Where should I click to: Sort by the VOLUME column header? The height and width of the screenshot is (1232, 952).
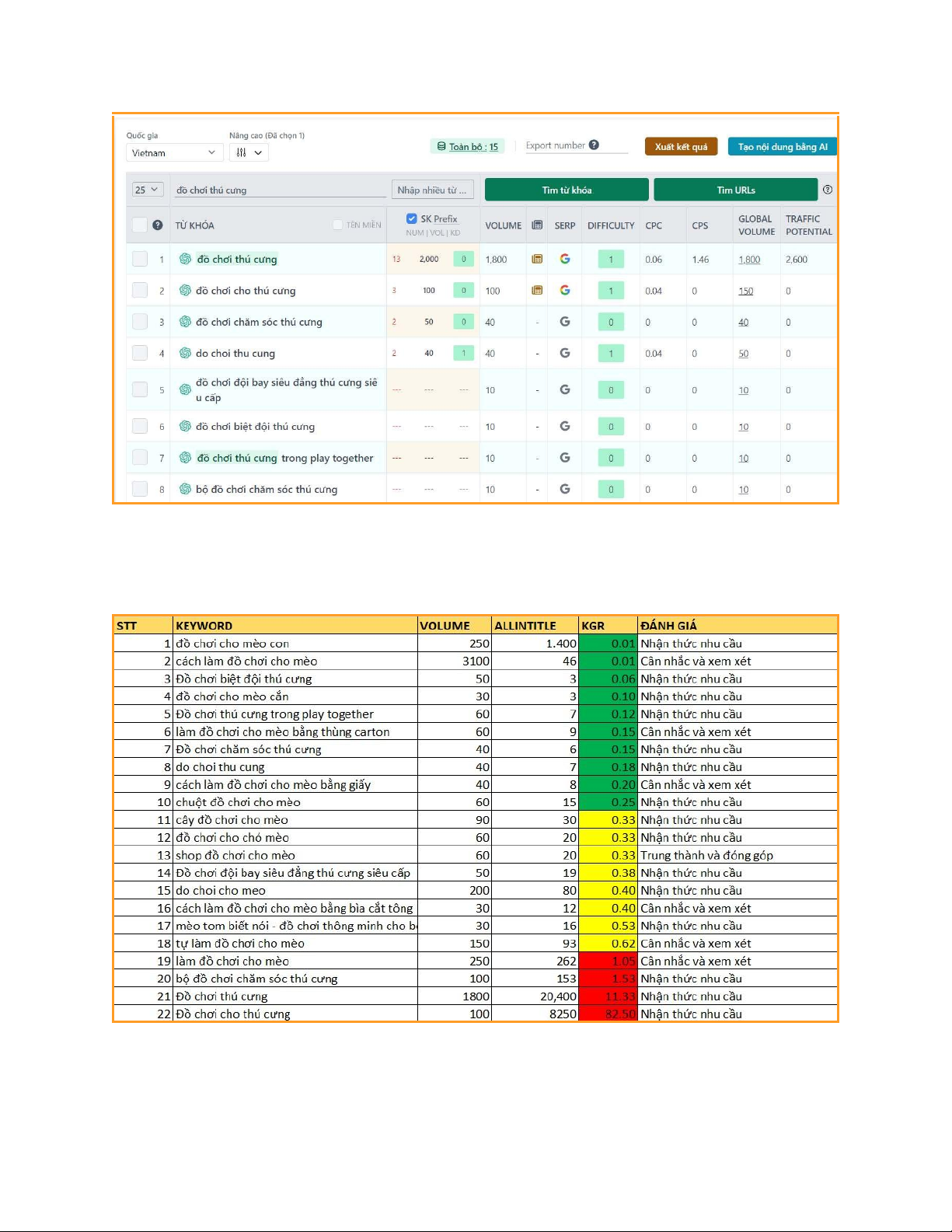point(503,225)
